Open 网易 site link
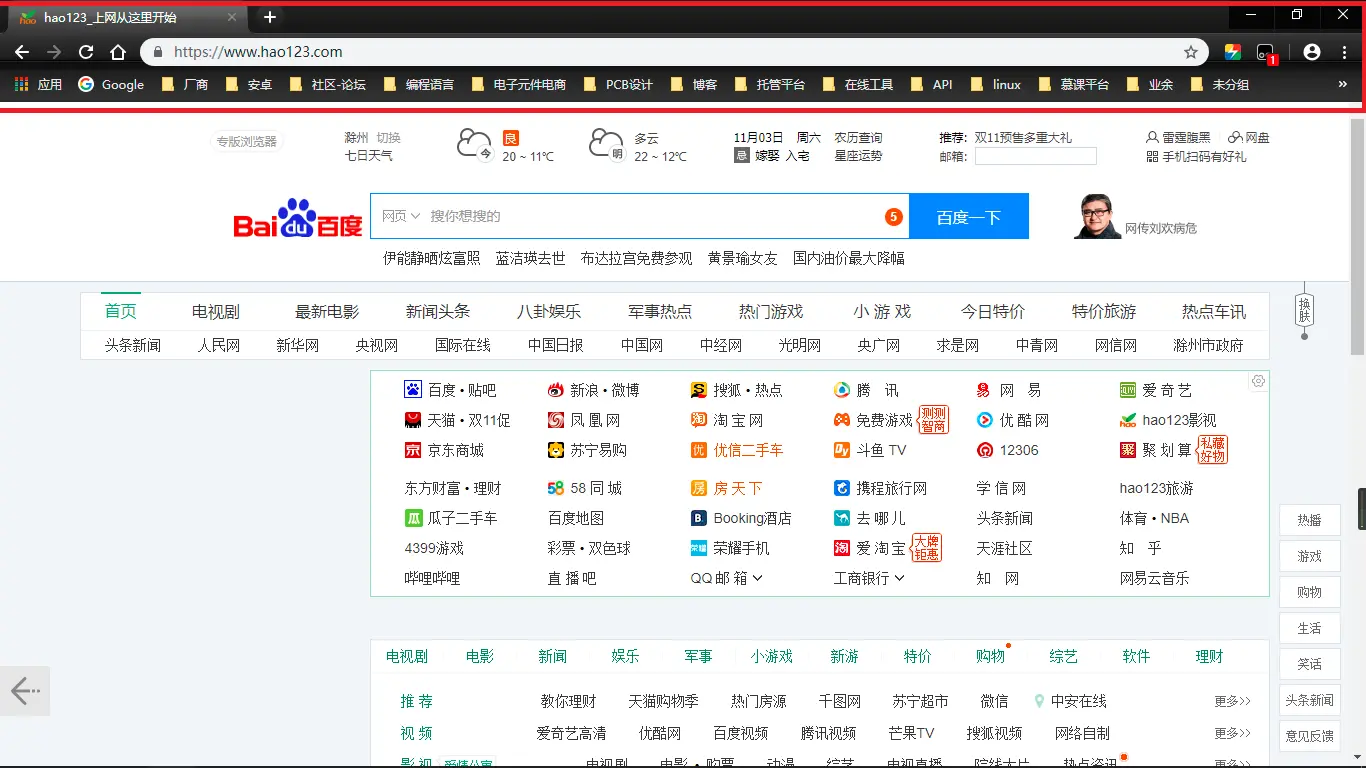This screenshot has width=1366, height=768. click(1009, 390)
